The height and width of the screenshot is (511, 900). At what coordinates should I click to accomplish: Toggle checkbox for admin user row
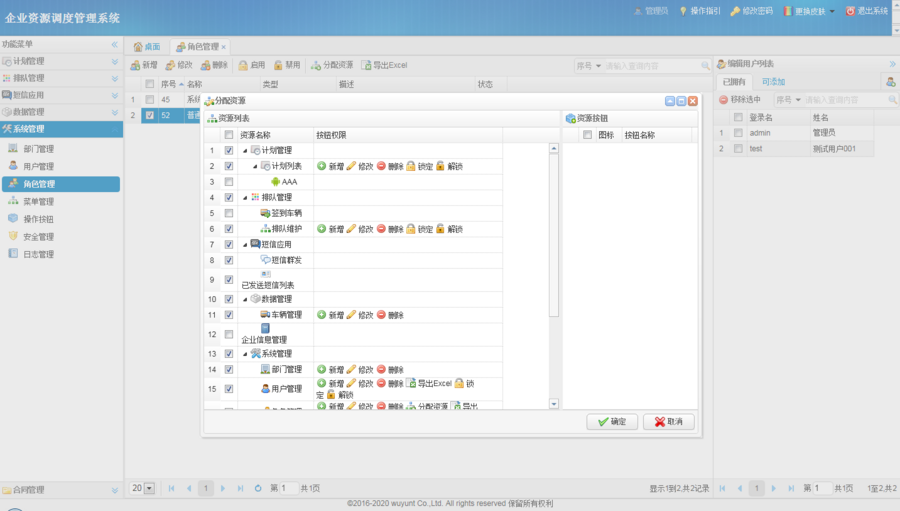738,133
